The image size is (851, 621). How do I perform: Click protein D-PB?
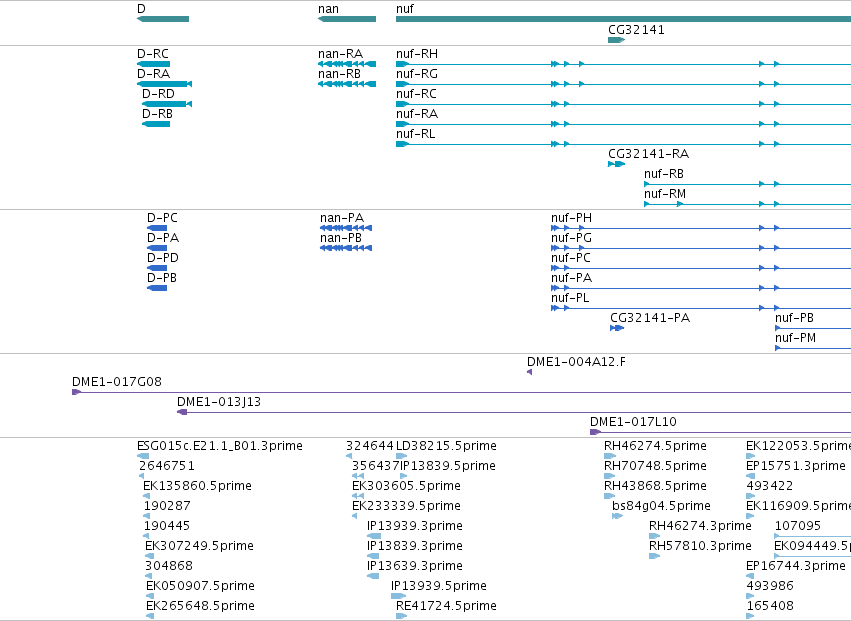(x=157, y=288)
